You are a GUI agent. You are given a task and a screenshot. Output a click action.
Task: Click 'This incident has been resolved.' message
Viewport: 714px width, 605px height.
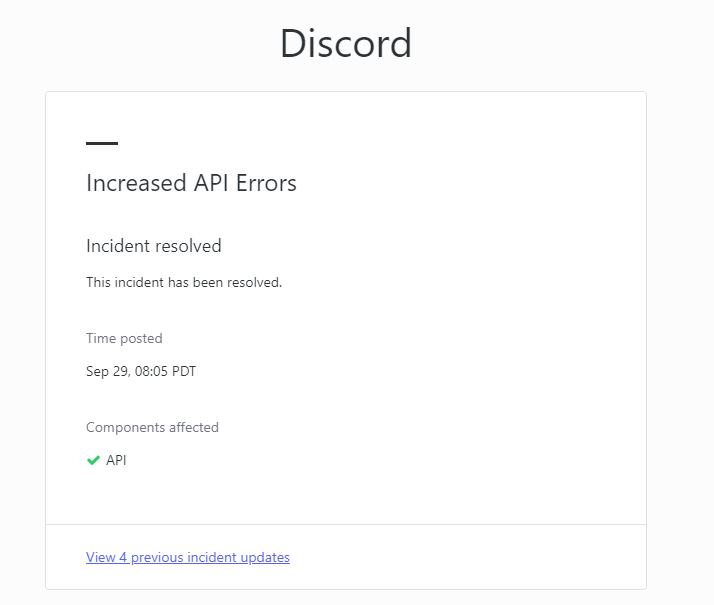(x=184, y=282)
